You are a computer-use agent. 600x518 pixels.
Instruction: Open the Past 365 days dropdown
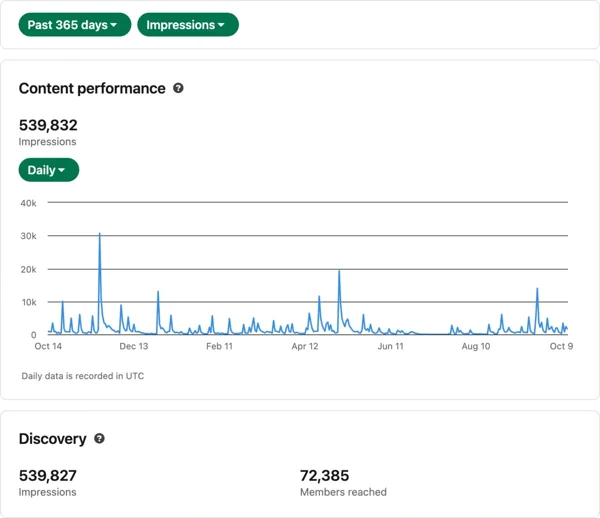(74, 25)
